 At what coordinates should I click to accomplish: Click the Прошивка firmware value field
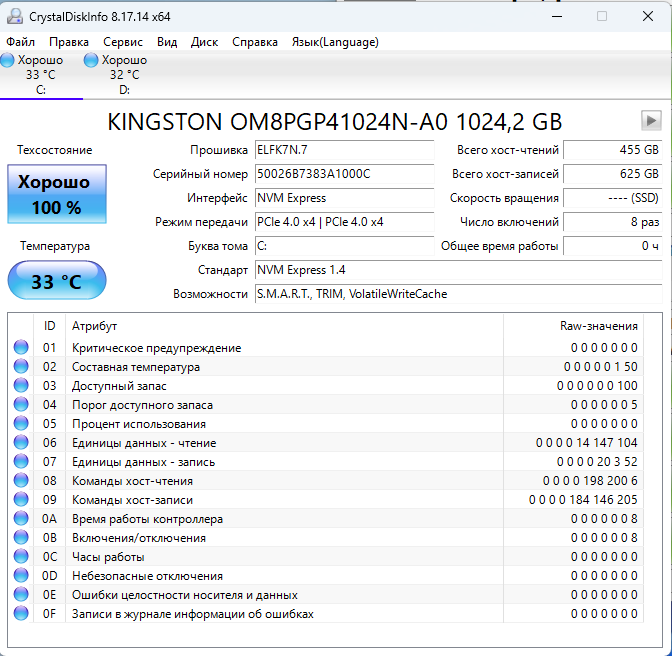click(x=343, y=150)
